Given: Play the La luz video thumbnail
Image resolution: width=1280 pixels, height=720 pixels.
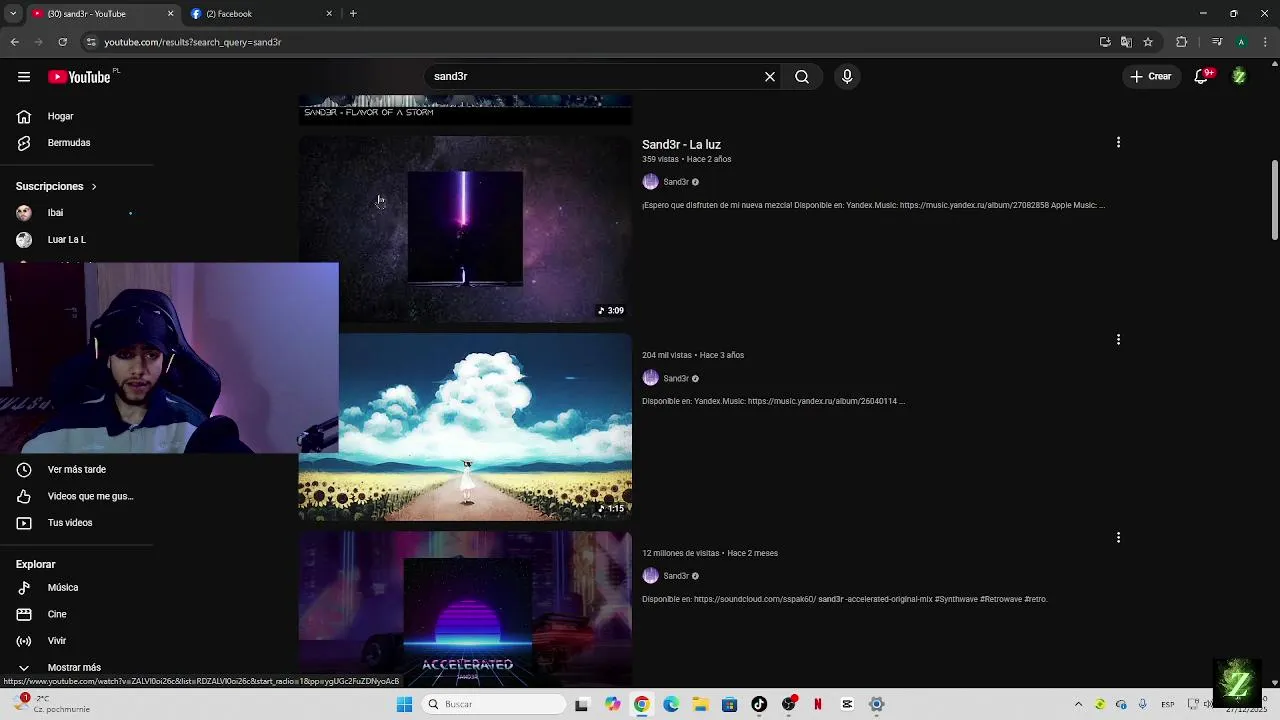Looking at the screenshot, I should tap(465, 229).
